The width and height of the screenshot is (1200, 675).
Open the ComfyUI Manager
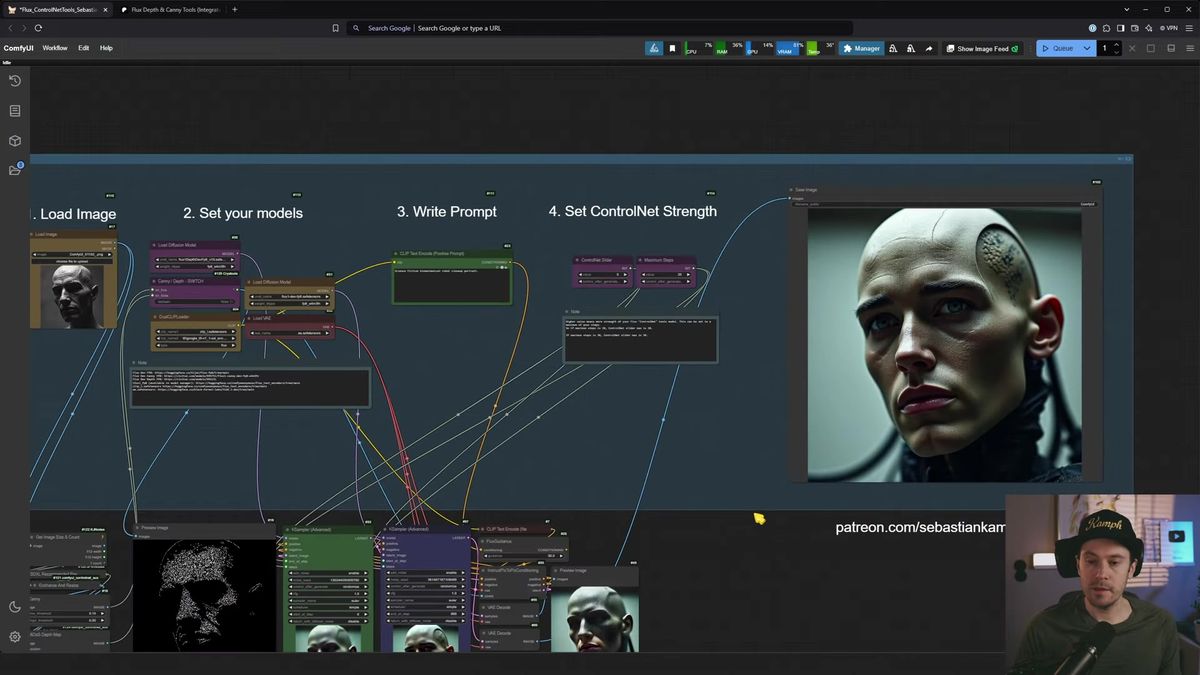click(862, 48)
